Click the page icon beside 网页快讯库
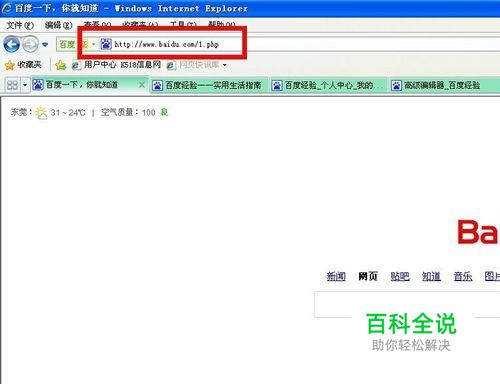500x384 pixels. tap(171, 65)
